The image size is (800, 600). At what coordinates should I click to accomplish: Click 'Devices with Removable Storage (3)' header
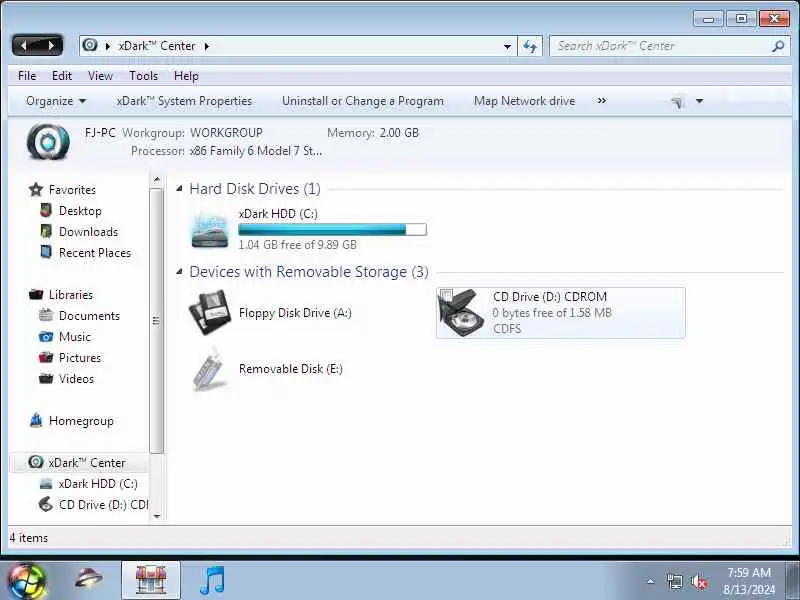pos(309,272)
